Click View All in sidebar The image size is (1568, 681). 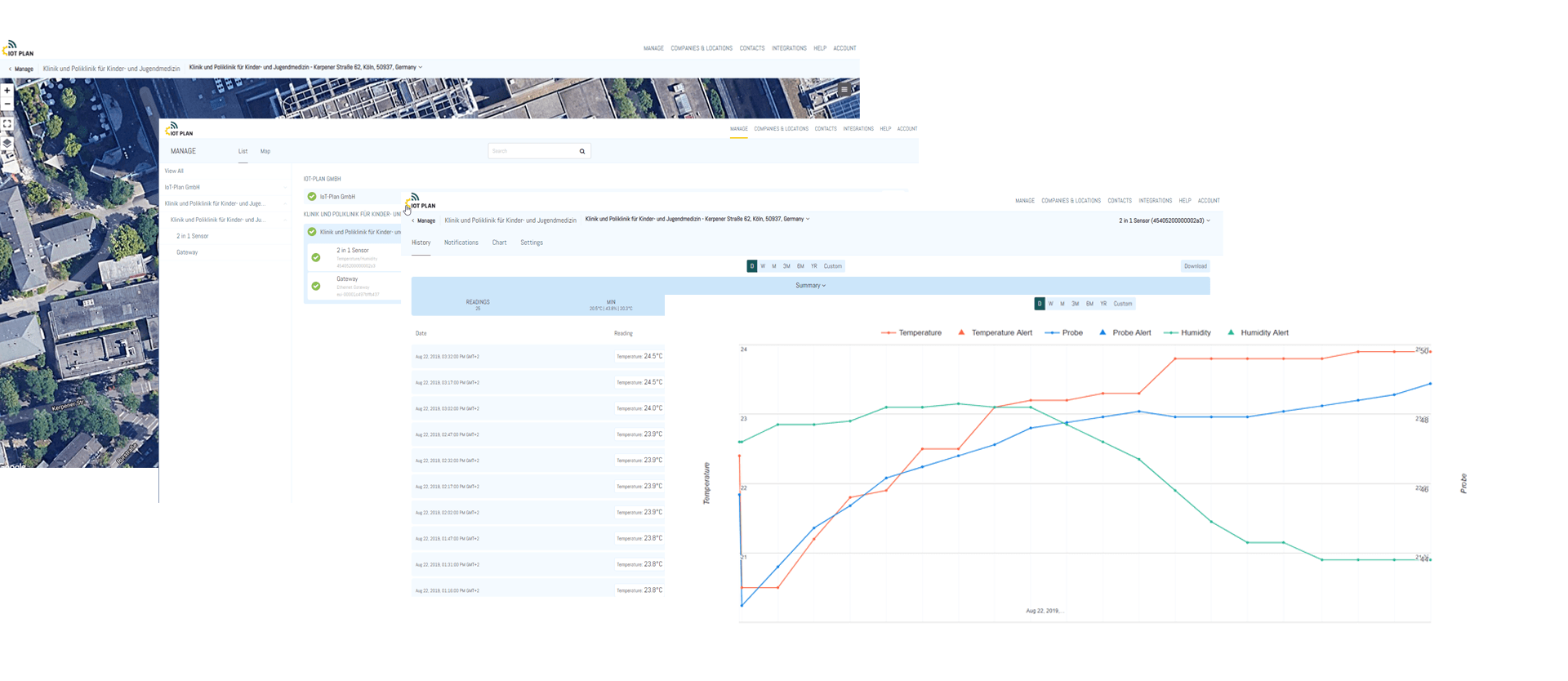(174, 171)
